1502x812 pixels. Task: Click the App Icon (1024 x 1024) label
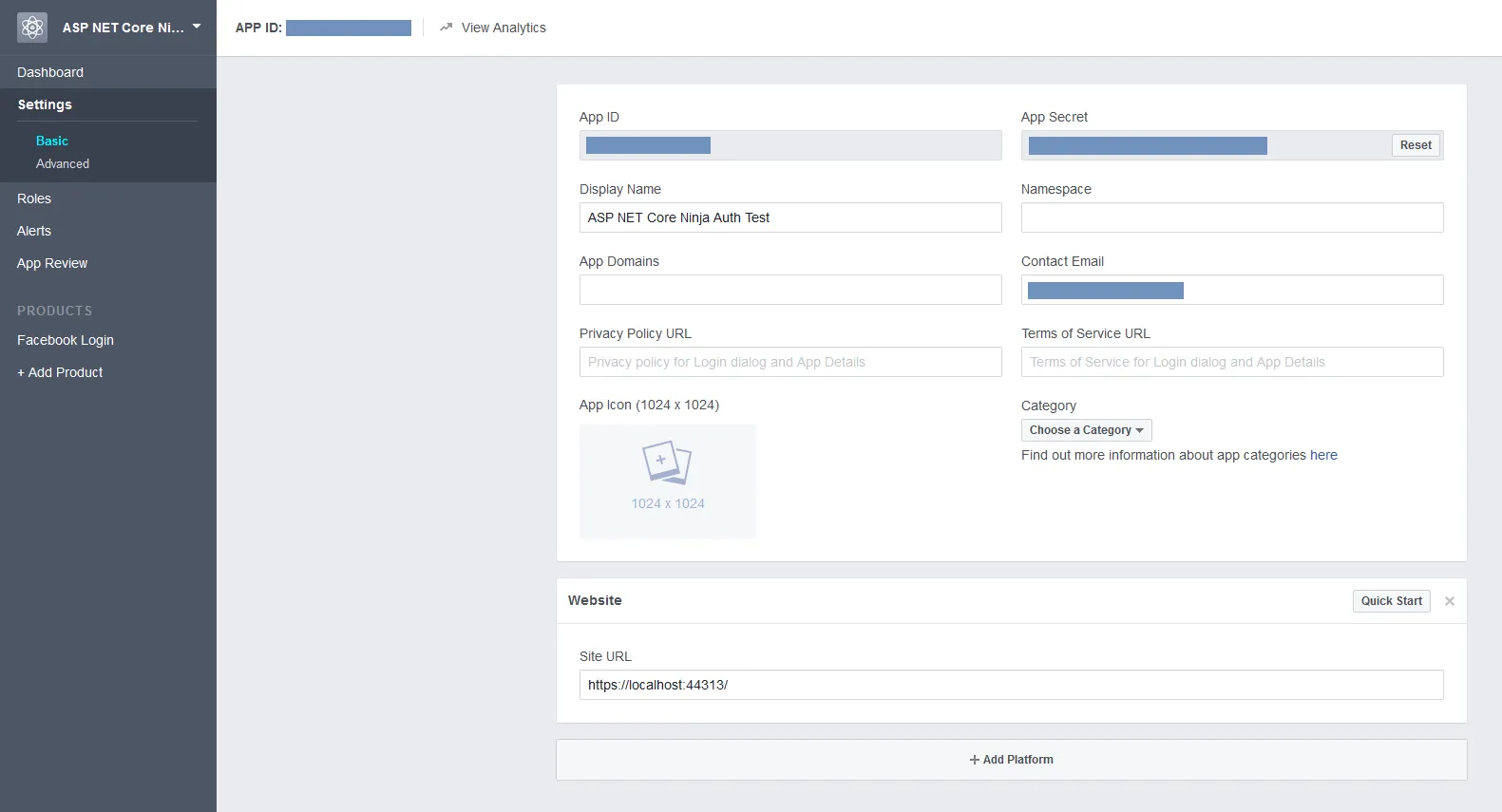(x=649, y=405)
